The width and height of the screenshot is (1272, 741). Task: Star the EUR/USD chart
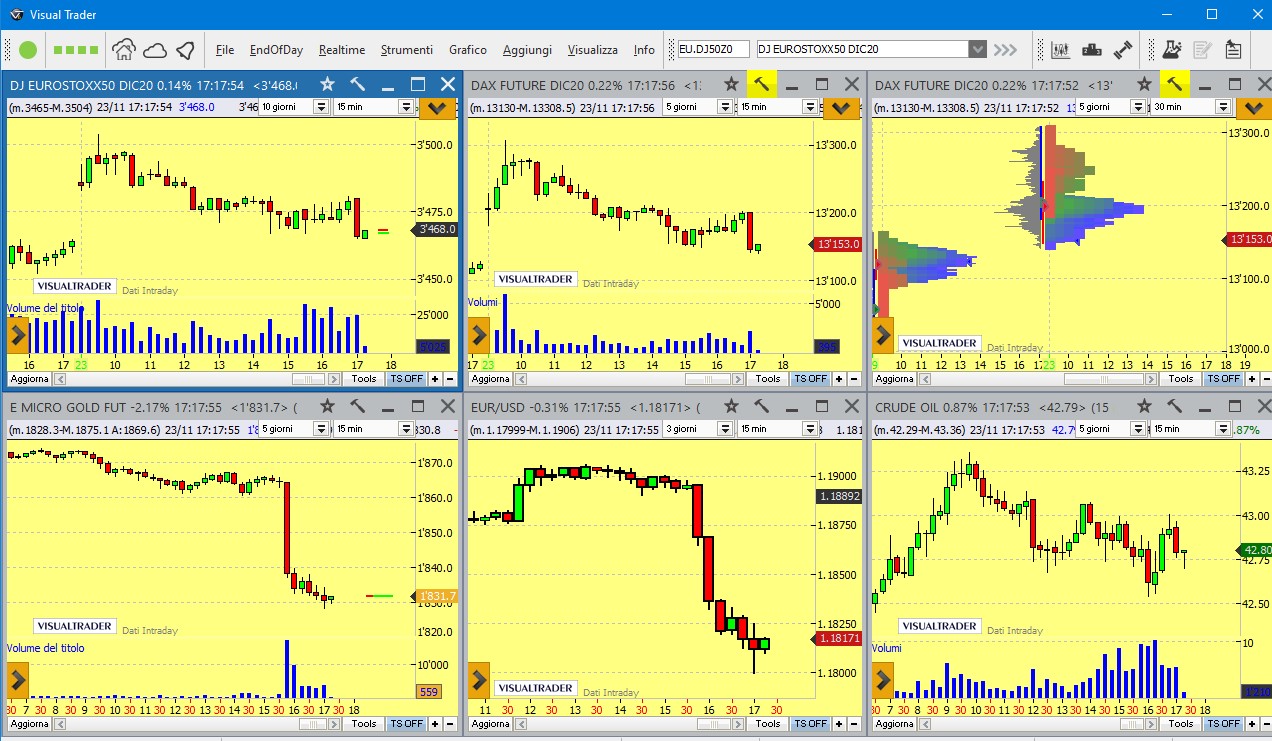731,407
